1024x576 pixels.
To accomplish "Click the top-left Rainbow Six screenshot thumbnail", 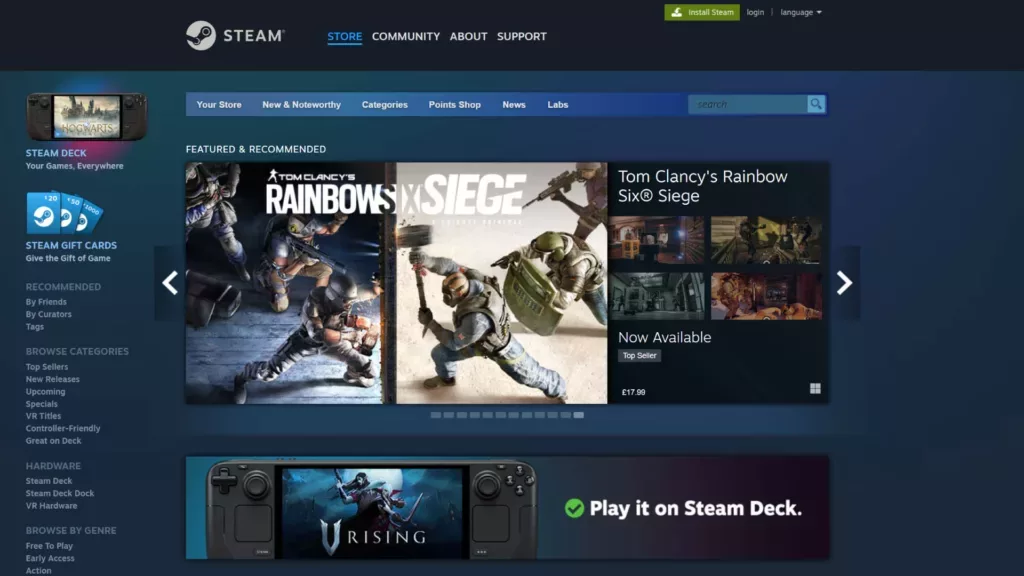I will pyautogui.click(x=657, y=240).
